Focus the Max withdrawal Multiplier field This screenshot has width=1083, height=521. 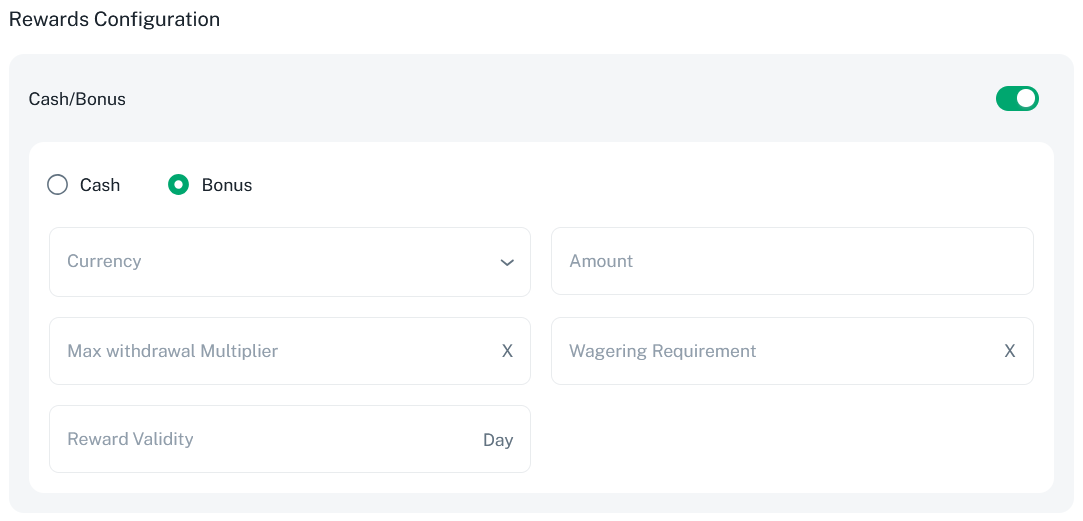click(x=270, y=351)
